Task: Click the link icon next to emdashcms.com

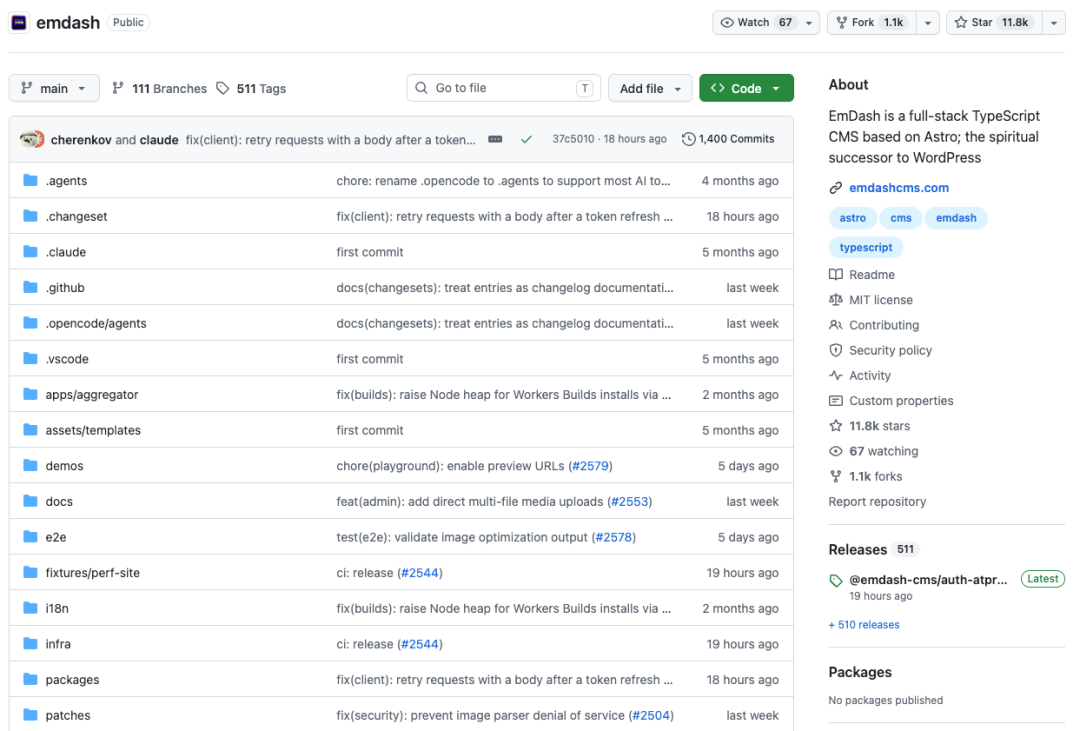Action: [x=835, y=187]
